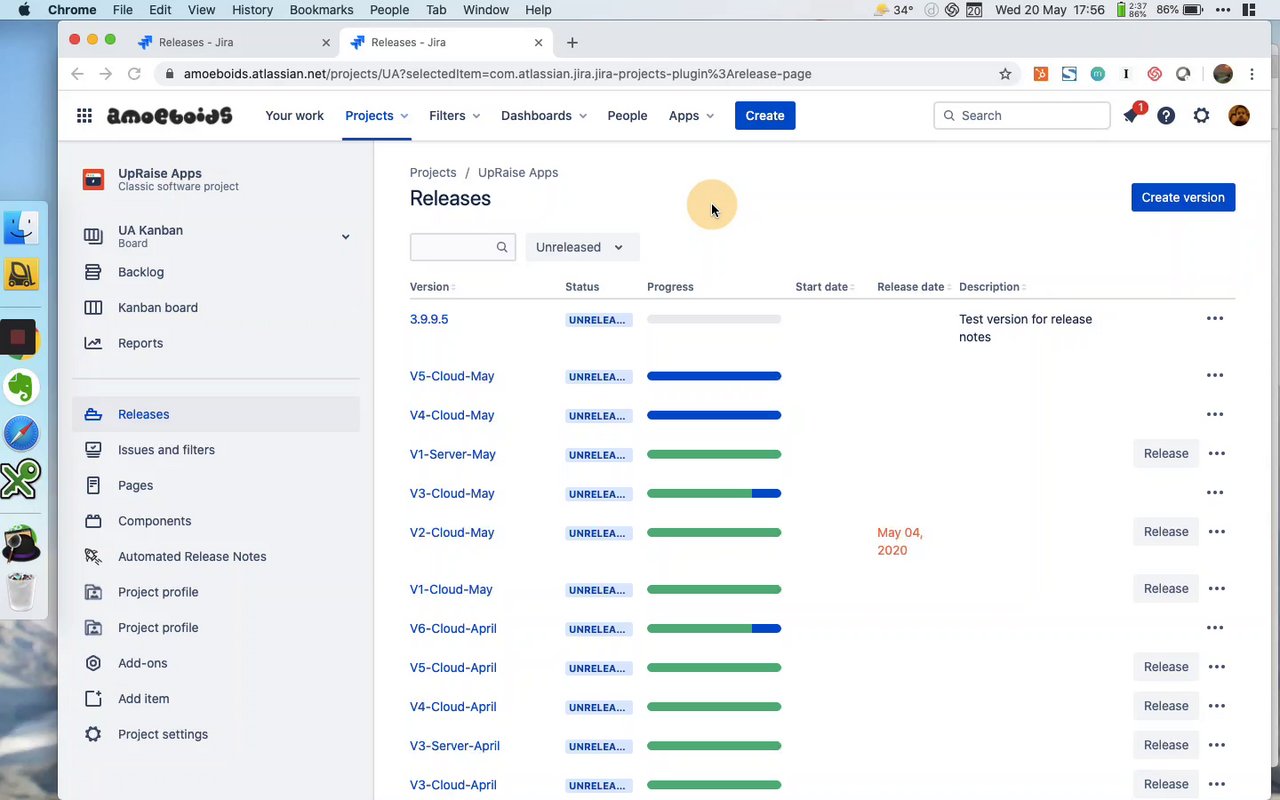Open the 3.9.9.5 version link

click(429, 319)
